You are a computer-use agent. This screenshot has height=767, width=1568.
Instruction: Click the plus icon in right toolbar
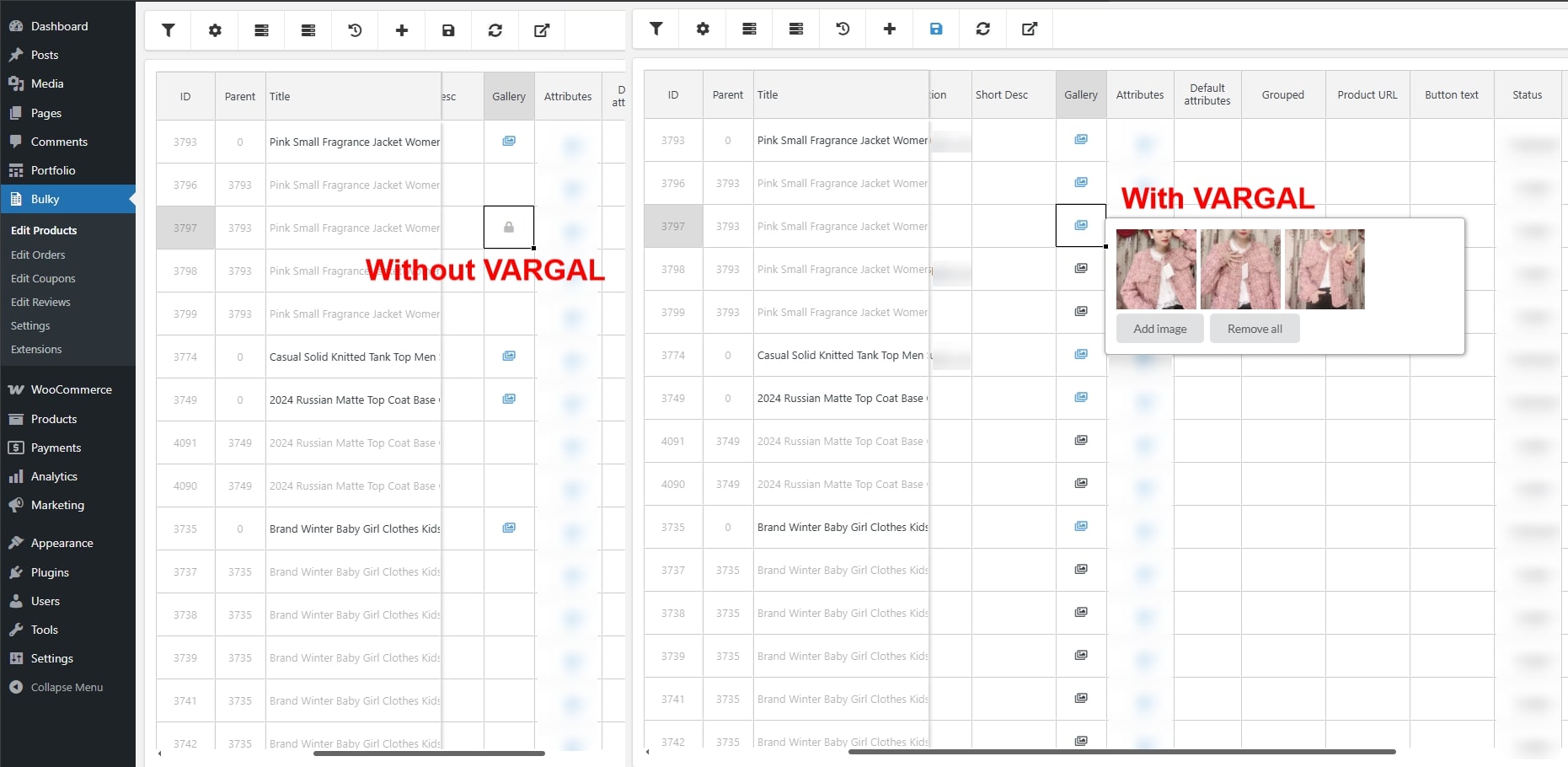pos(889,29)
